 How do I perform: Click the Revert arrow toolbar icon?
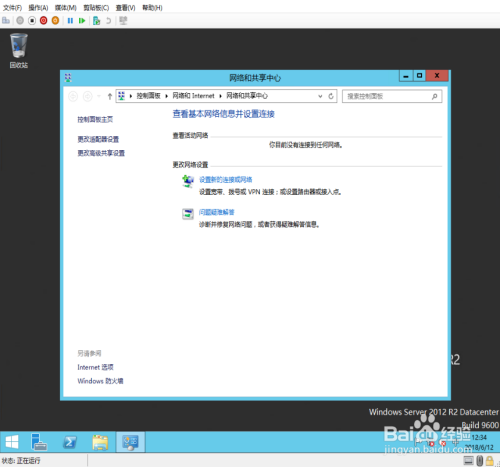(108, 21)
